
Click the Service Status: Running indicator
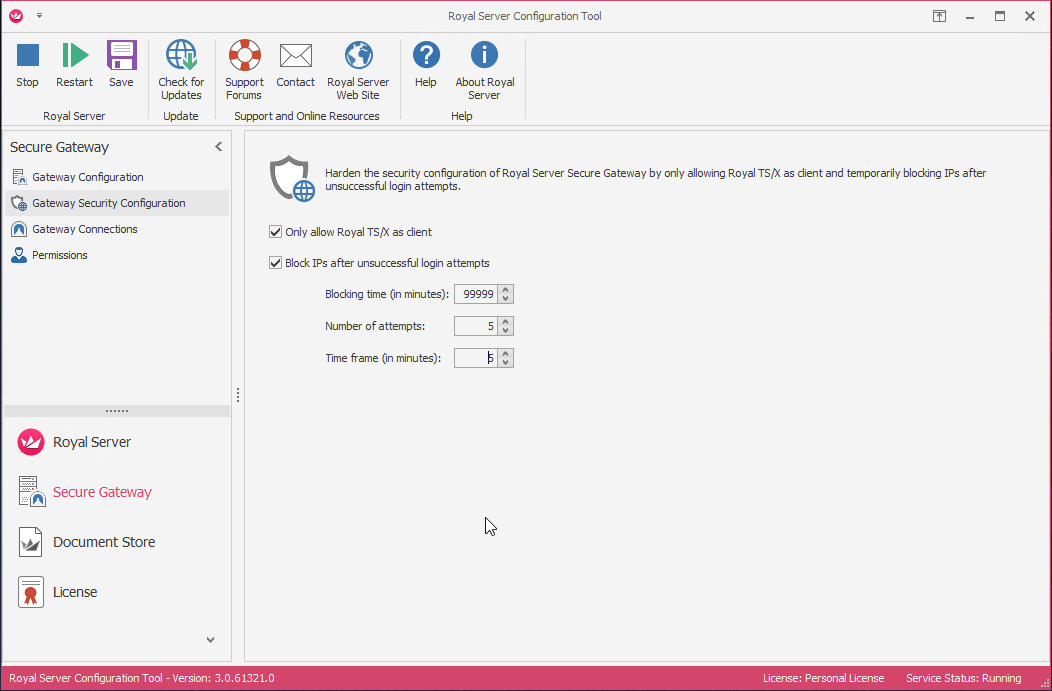coord(963,678)
